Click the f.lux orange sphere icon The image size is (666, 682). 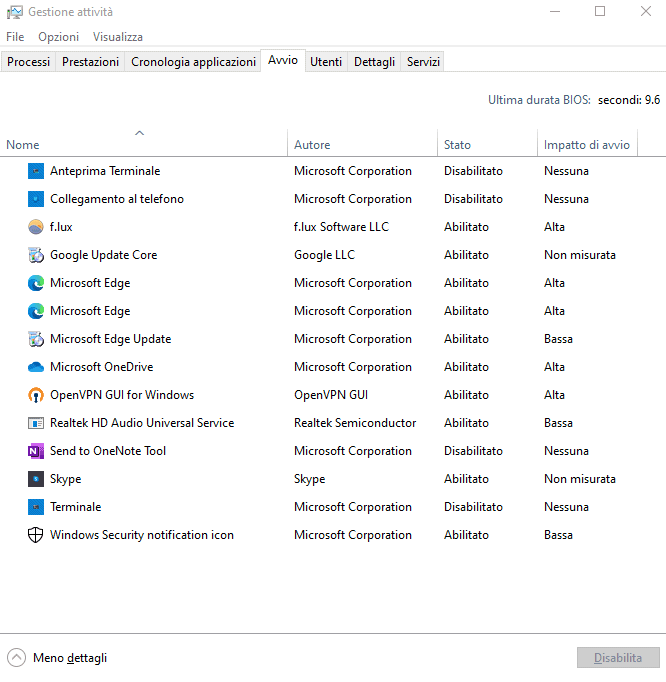click(x=36, y=227)
